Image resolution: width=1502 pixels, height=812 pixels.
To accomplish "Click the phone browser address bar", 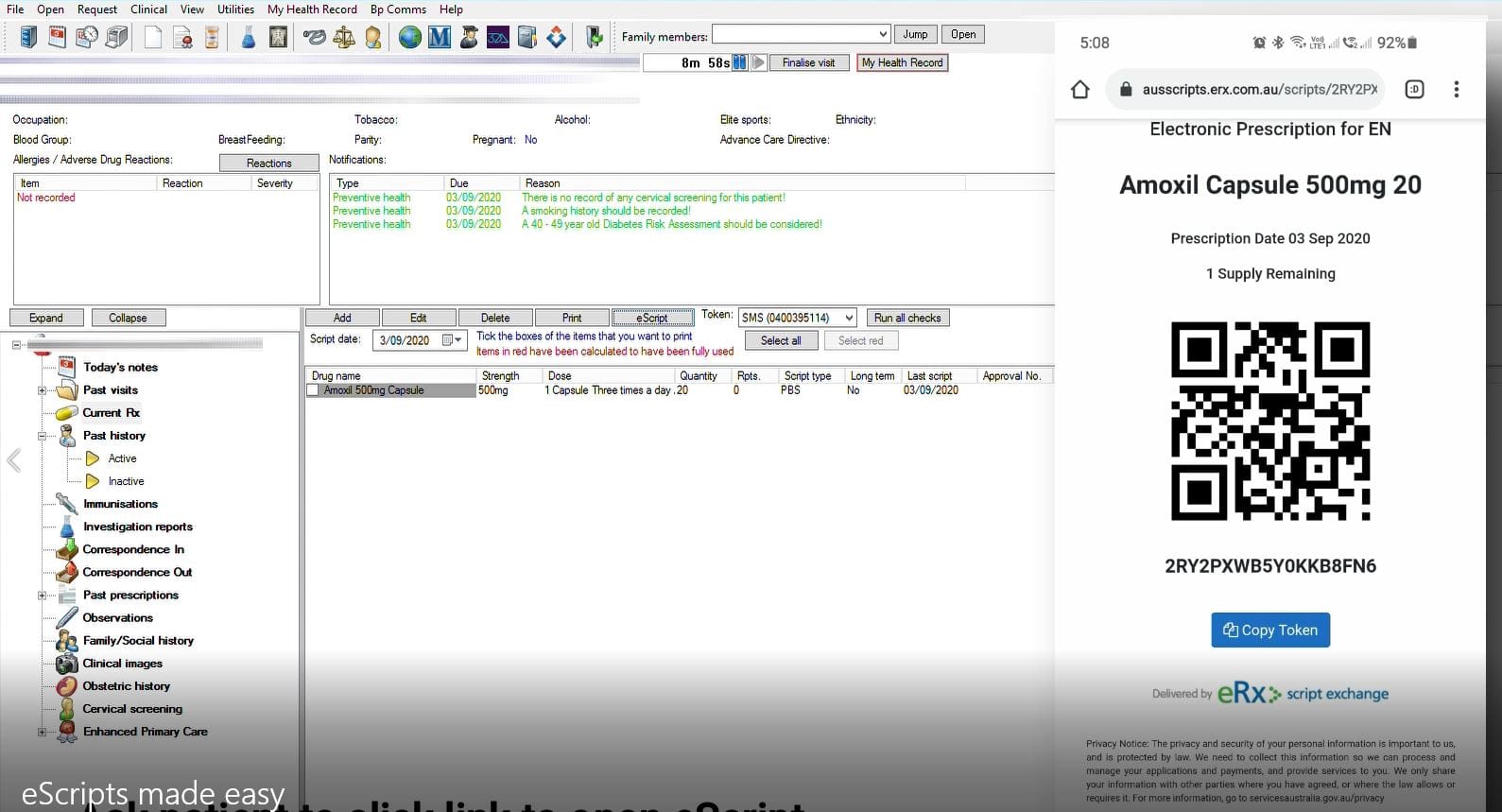I will (x=1246, y=89).
